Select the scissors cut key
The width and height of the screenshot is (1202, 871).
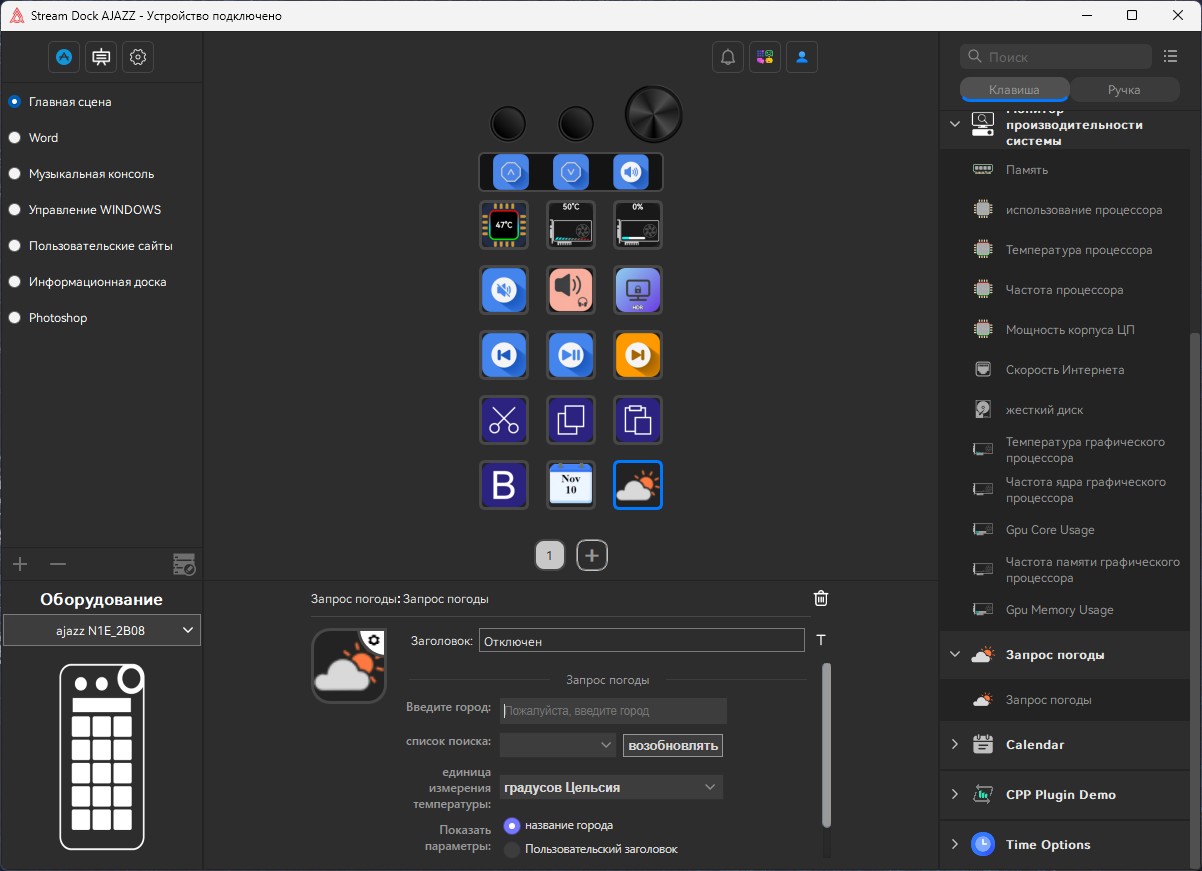pos(504,420)
